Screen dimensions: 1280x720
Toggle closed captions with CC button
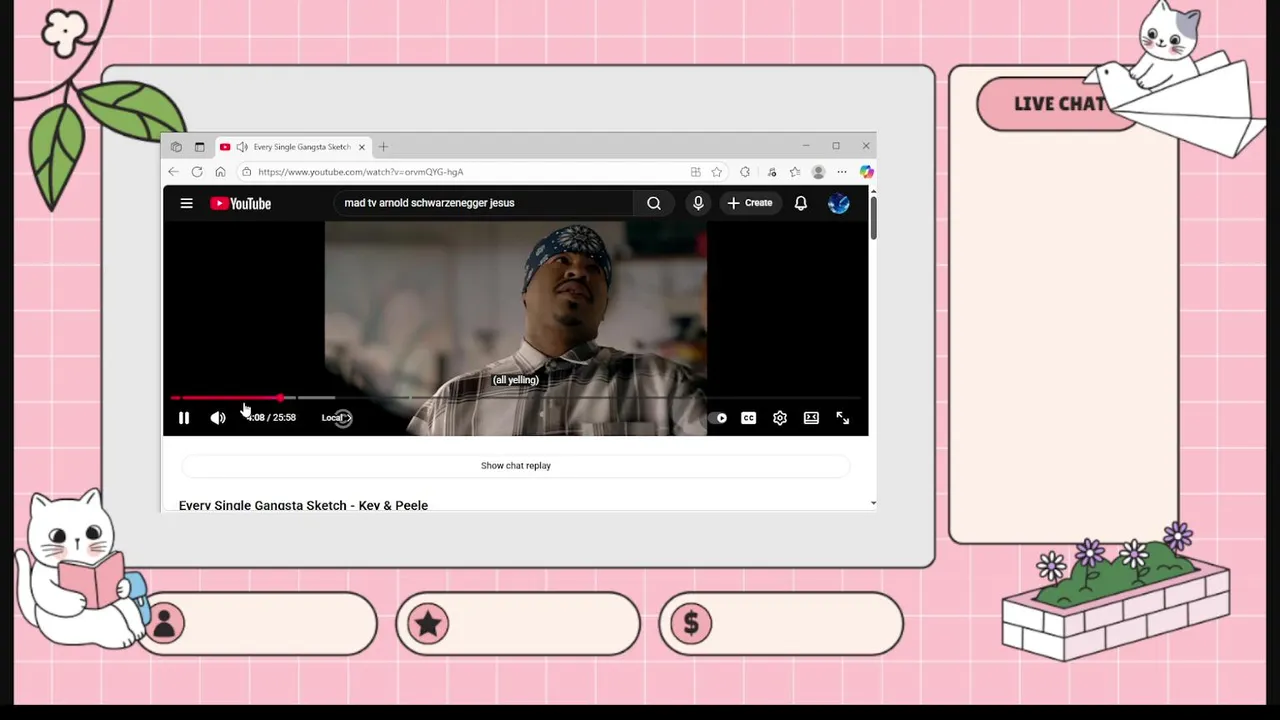point(749,418)
